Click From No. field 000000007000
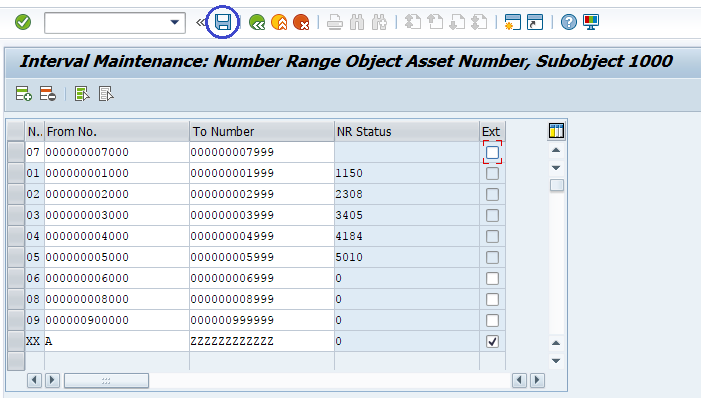Image resolution: width=701 pixels, height=398 pixels. tap(117, 152)
